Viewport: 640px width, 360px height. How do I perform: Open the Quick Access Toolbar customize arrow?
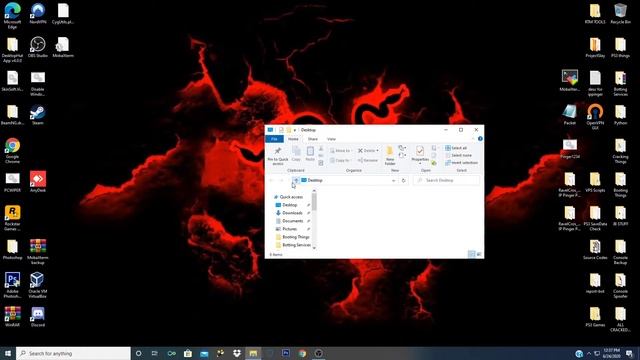click(x=295, y=130)
